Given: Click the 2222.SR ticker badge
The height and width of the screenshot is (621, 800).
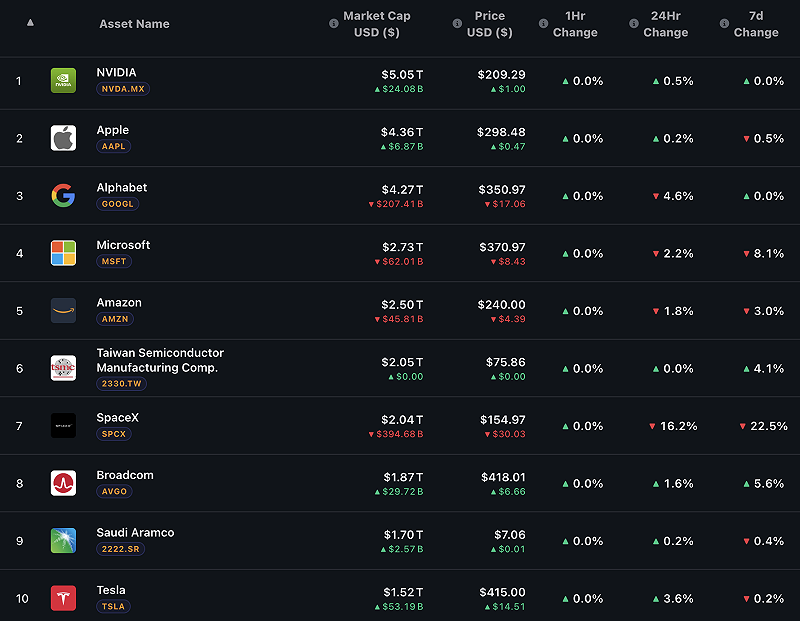Looking at the screenshot, I should click(x=120, y=549).
